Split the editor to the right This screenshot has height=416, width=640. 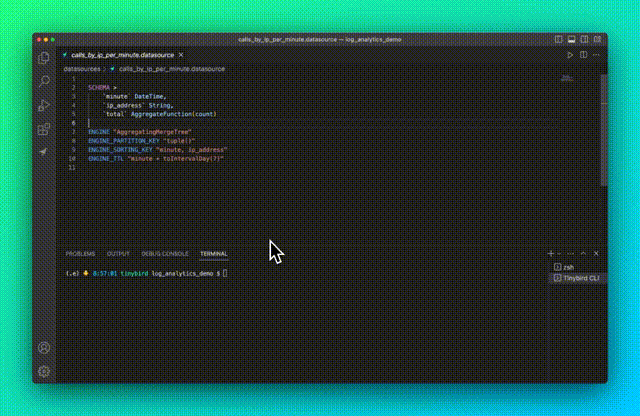[x=584, y=55]
